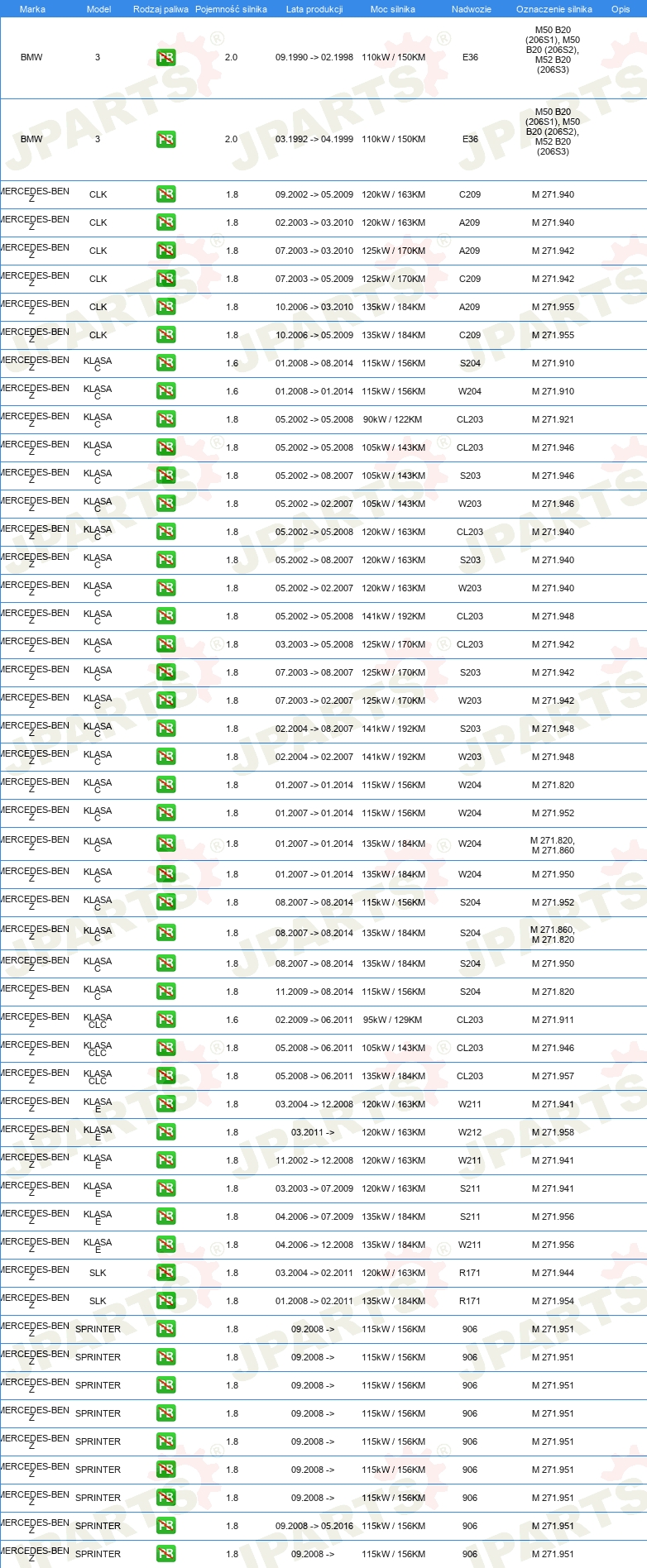Click petrol icon in 11.2009 S204 M 271.820 row
Viewport: 647px width, 1568px height.
pyautogui.click(x=165, y=992)
